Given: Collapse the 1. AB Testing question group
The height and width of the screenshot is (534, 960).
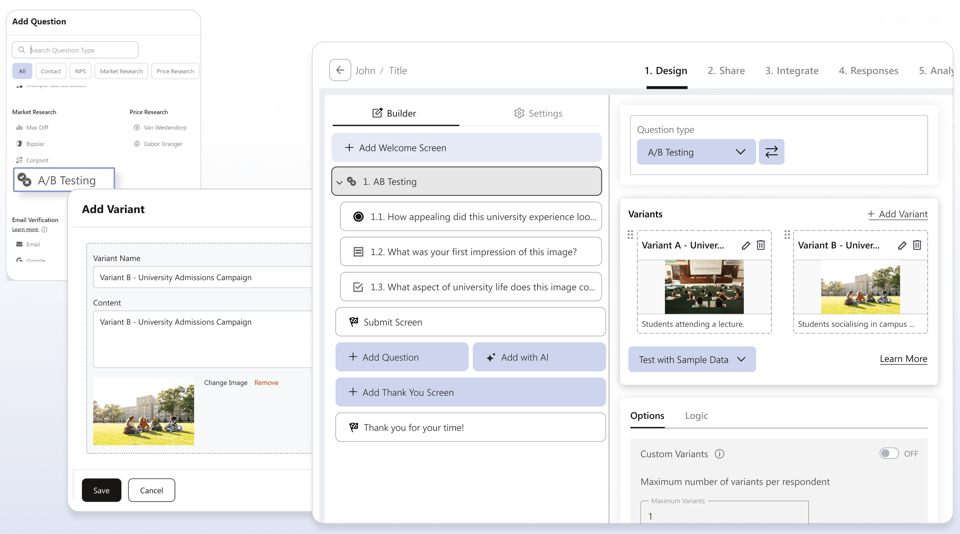Looking at the screenshot, I should [x=339, y=182].
